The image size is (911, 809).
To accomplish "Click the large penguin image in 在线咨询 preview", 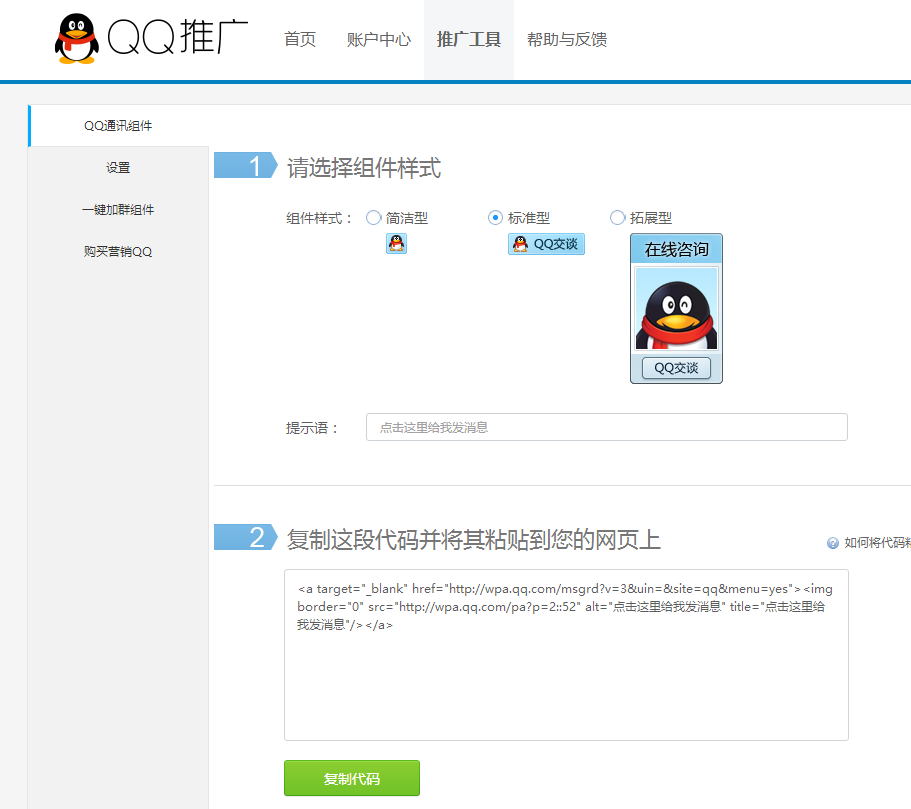I will (x=676, y=309).
